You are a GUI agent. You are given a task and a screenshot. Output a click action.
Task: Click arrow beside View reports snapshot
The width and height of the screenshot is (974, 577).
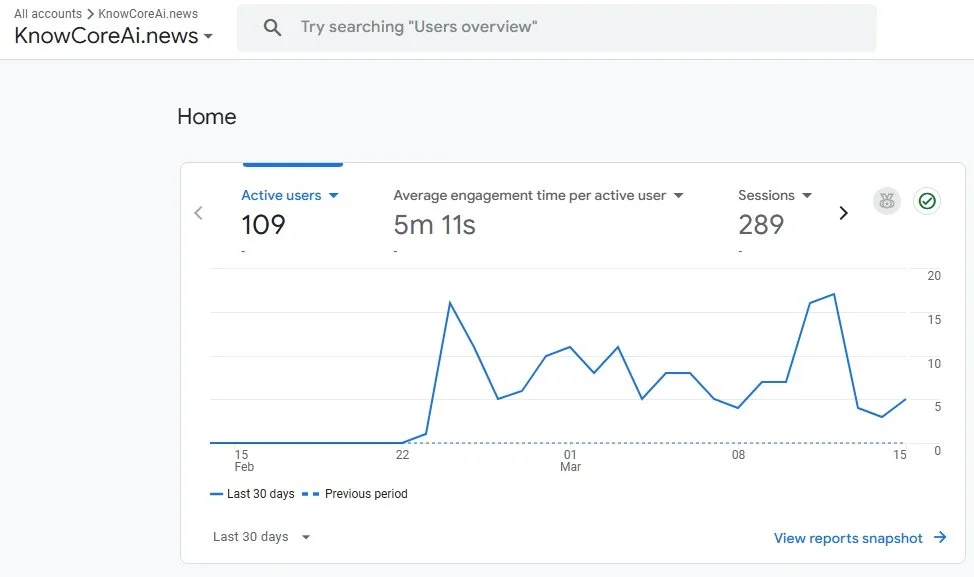[x=940, y=537]
